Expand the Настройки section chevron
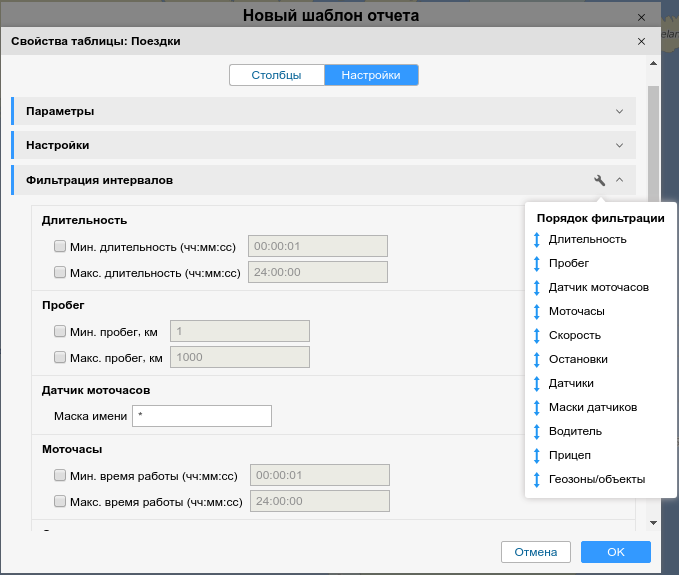679x575 pixels. pos(620,146)
